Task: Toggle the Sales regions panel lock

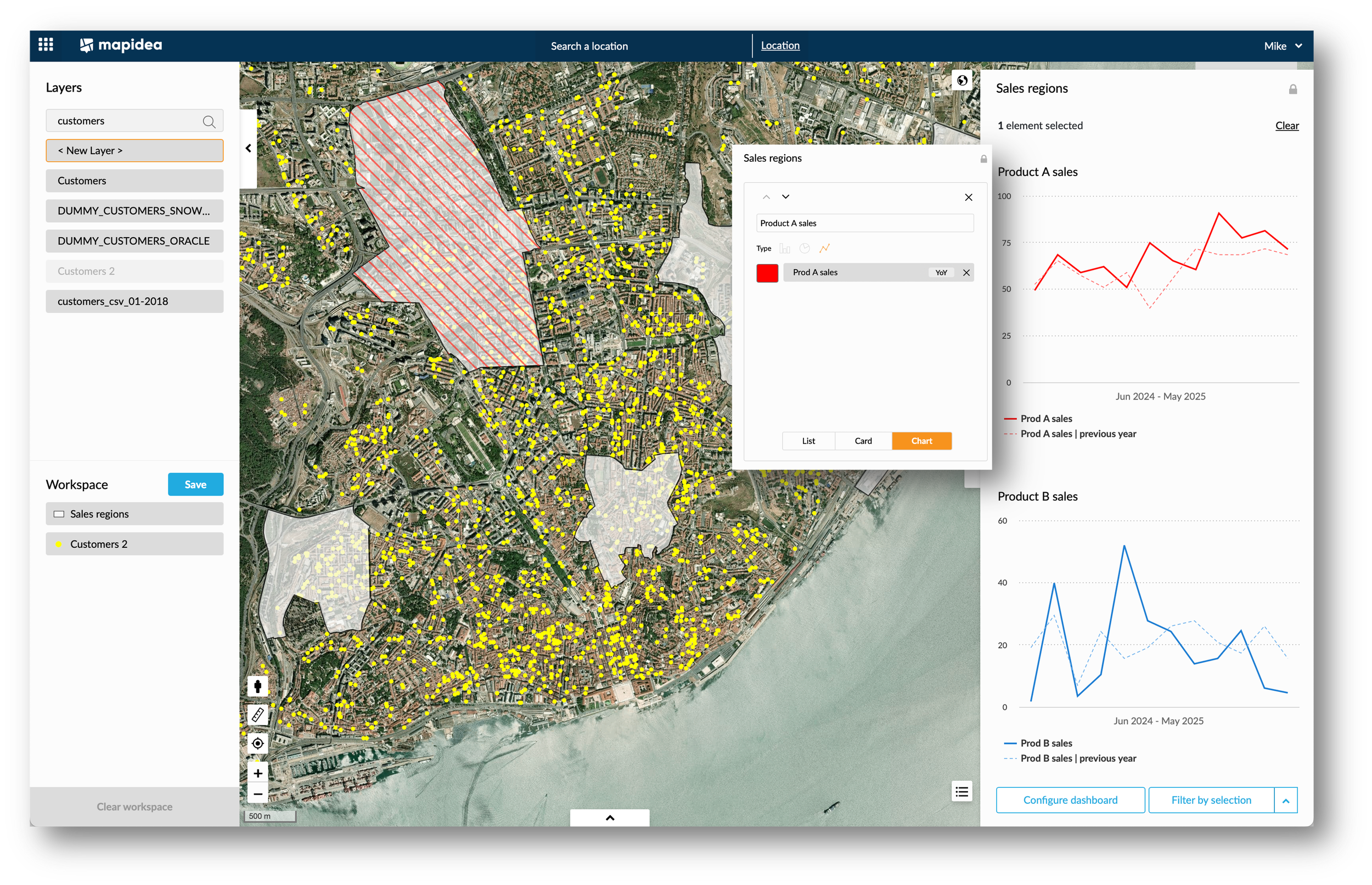Action: tap(1292, 89)
